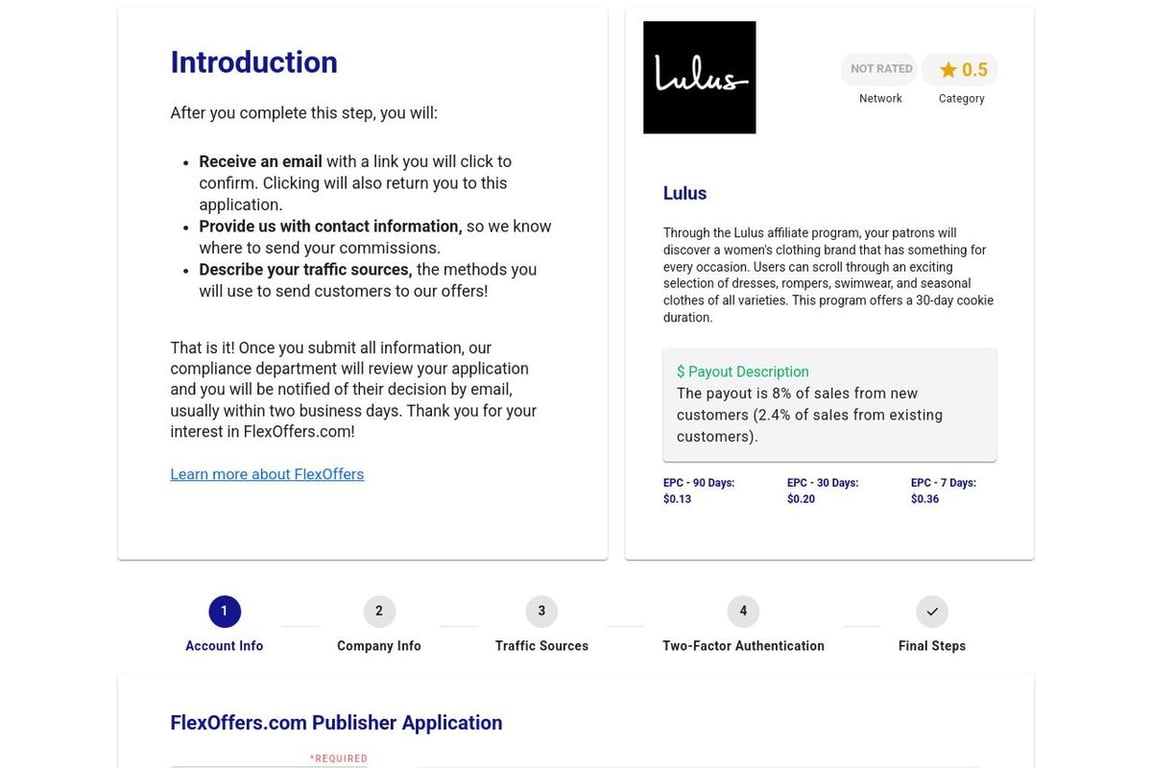Screen dimensions: 1152x768
Task: Click the 'Receive an email' bullet text
Action: 260,161
